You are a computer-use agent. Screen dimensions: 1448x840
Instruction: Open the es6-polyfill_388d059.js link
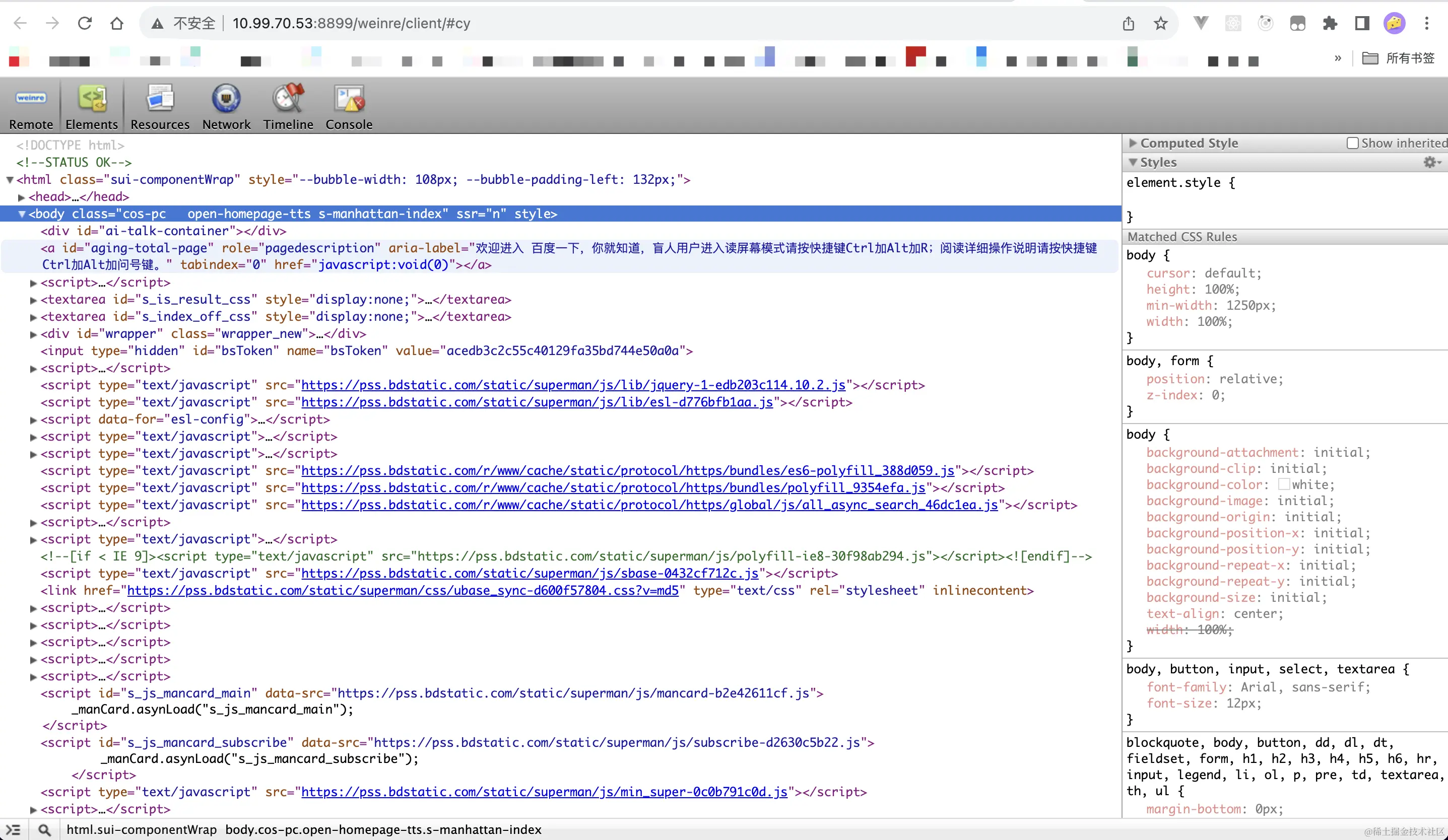[627, 471]
